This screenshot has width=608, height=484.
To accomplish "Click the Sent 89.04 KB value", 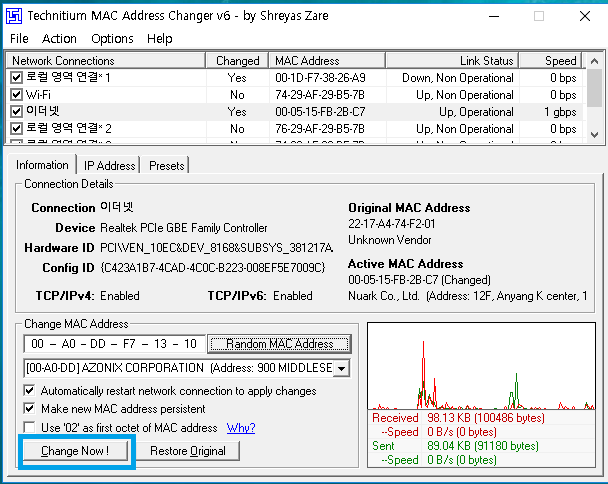I will coord(483,446).
